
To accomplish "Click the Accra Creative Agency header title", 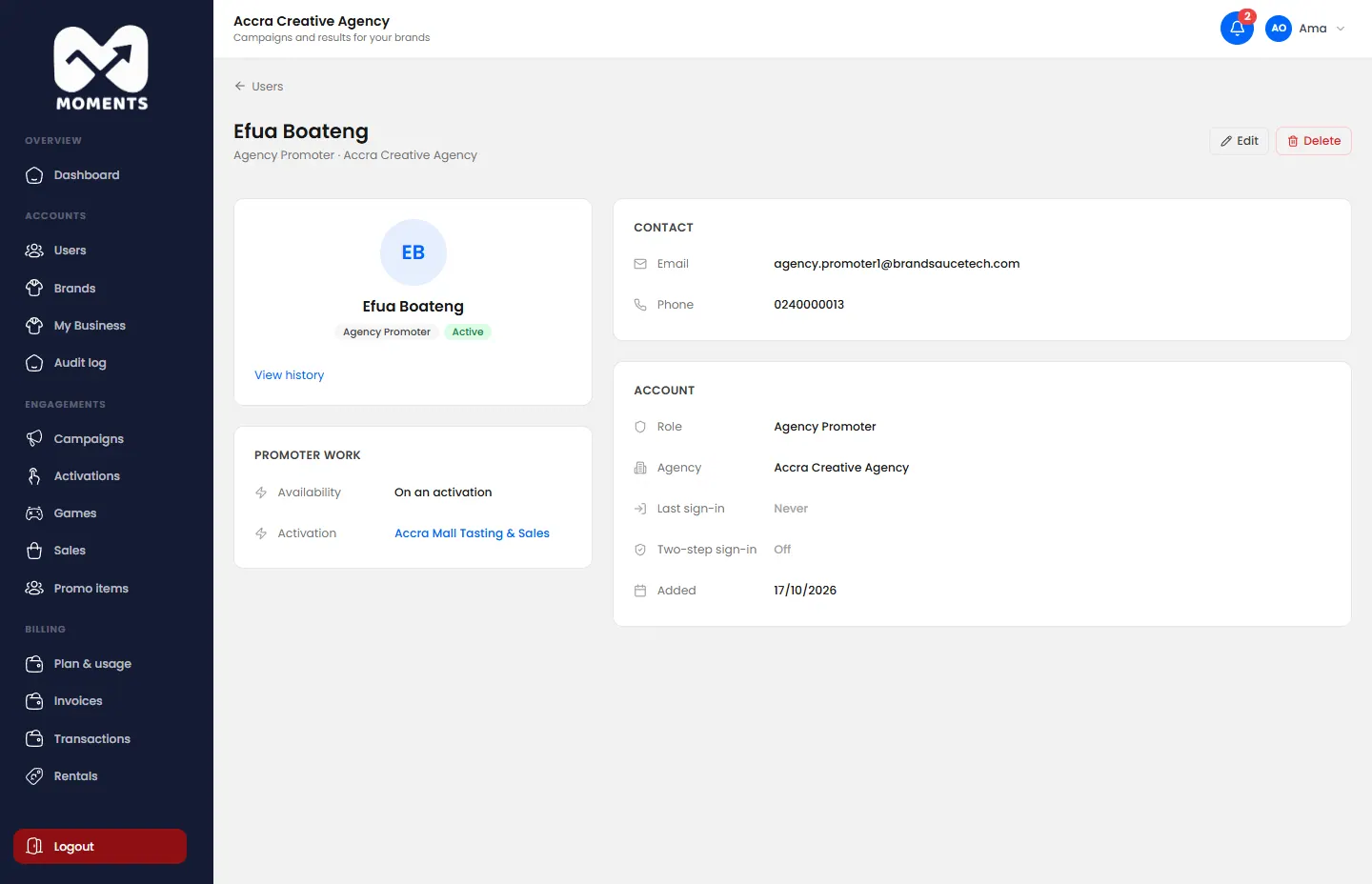I will point(312,21).
